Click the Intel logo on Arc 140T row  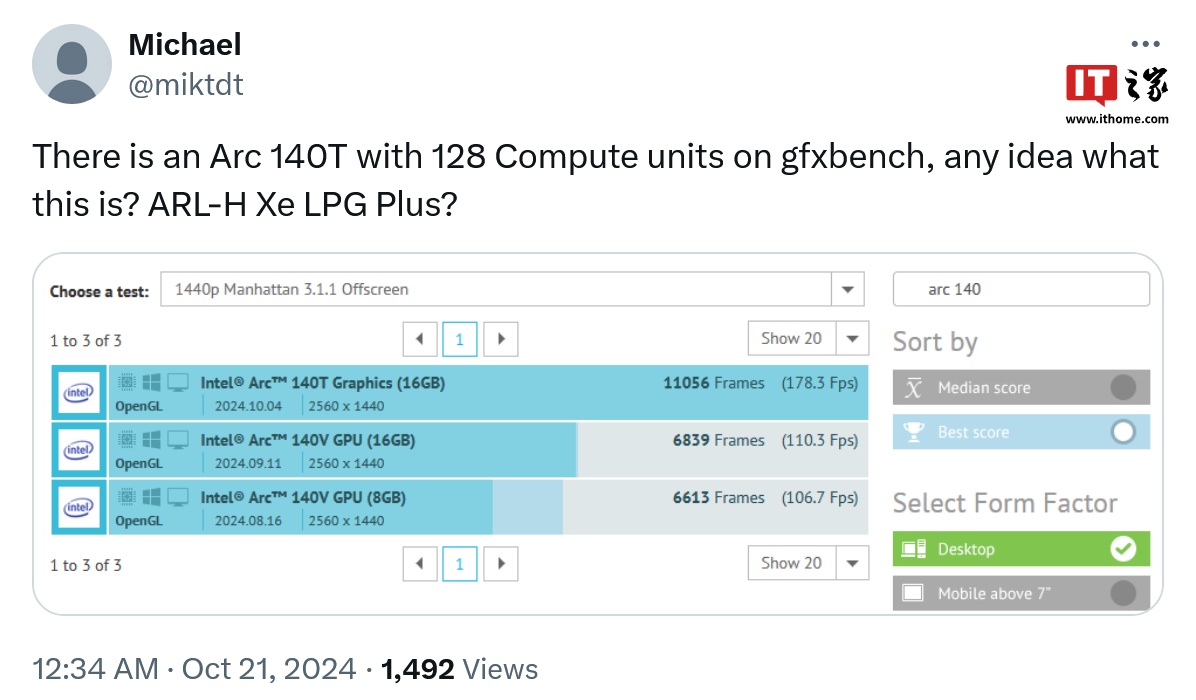(x=77, y=392)
